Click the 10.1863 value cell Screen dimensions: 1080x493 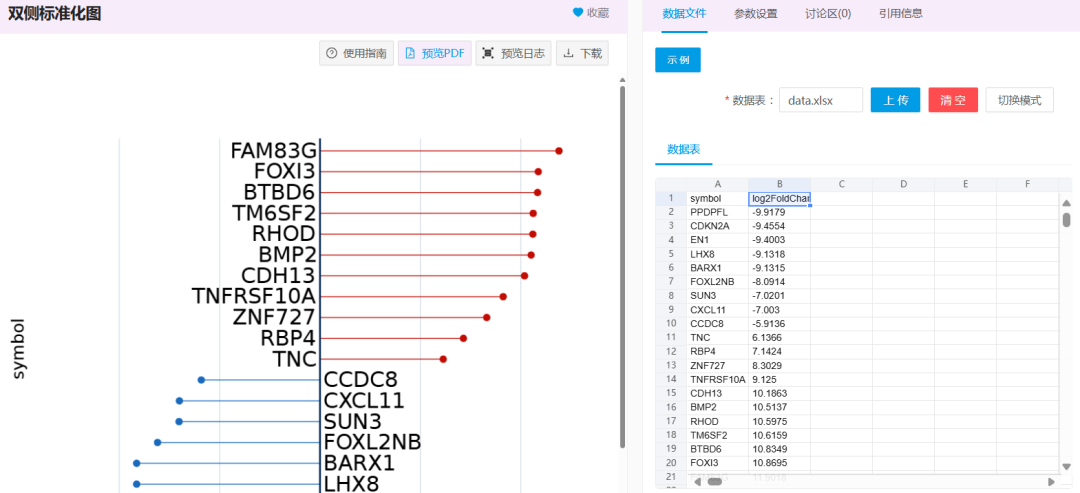click(779, 393)
